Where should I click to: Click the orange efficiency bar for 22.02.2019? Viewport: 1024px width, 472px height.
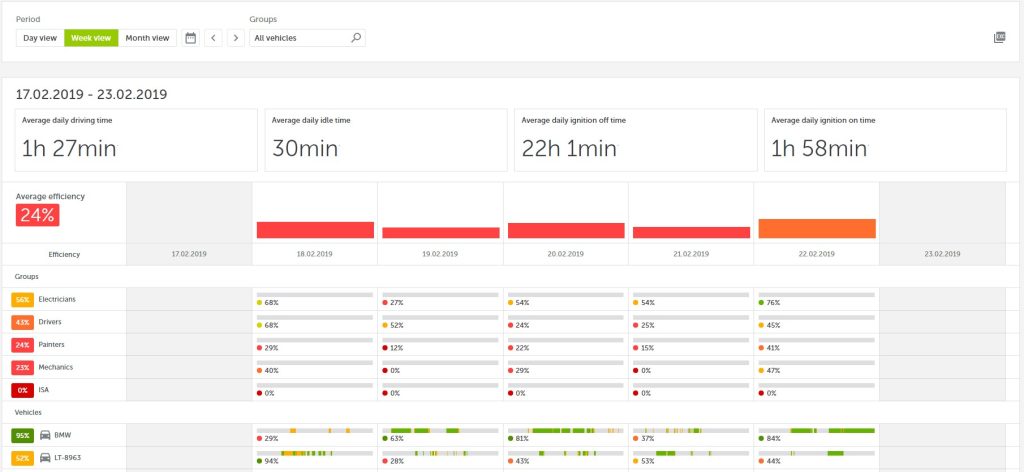817,228
